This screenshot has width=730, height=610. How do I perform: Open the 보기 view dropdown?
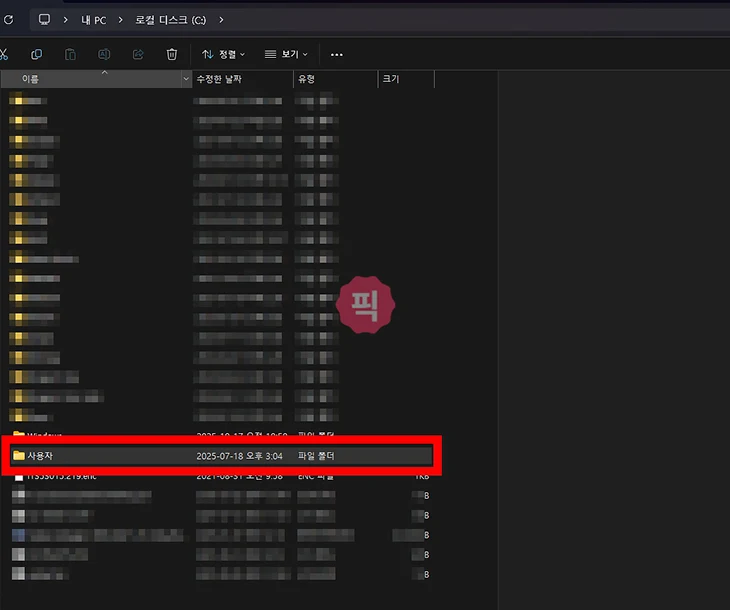tap(286, 54)
